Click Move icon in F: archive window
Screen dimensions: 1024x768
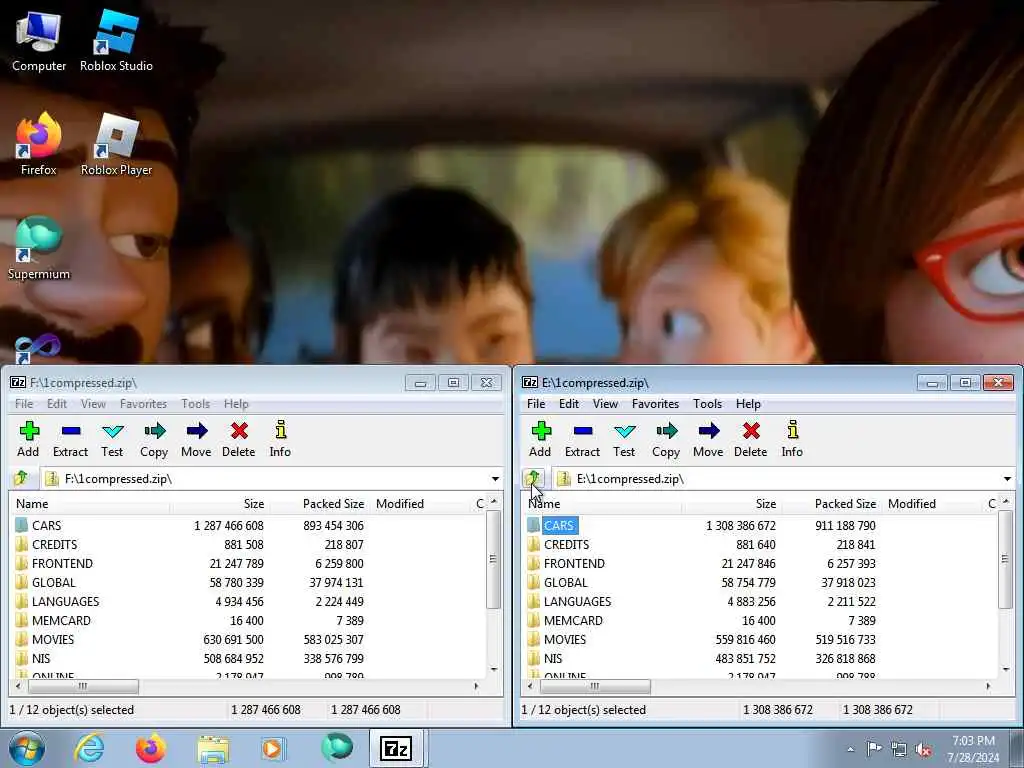[196, 439]
